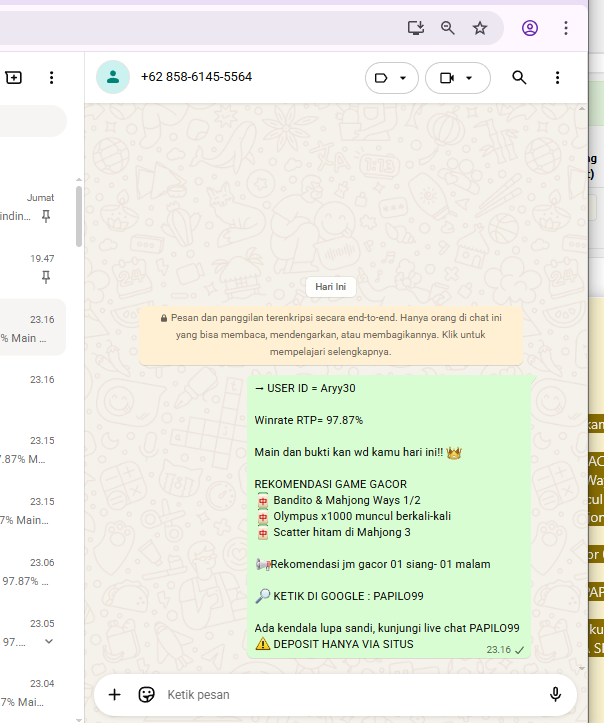Bookmark this page with star icon

pyautogui.click(x=480, y=28)
